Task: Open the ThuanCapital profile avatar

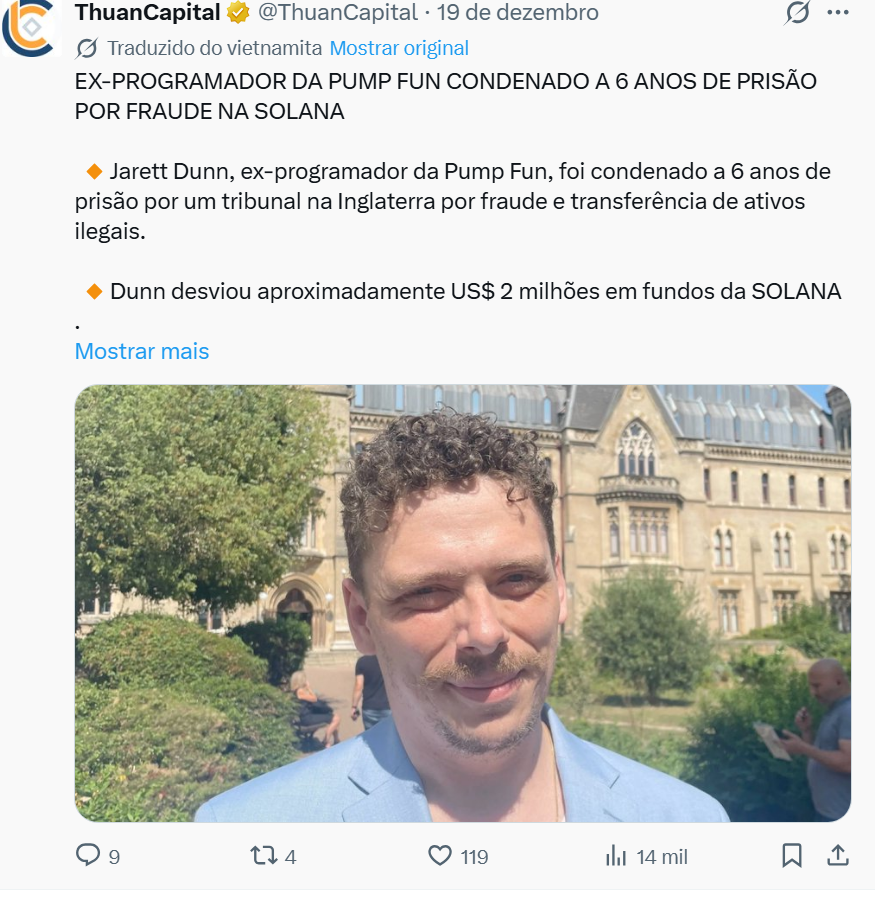Action: [30, 28]
